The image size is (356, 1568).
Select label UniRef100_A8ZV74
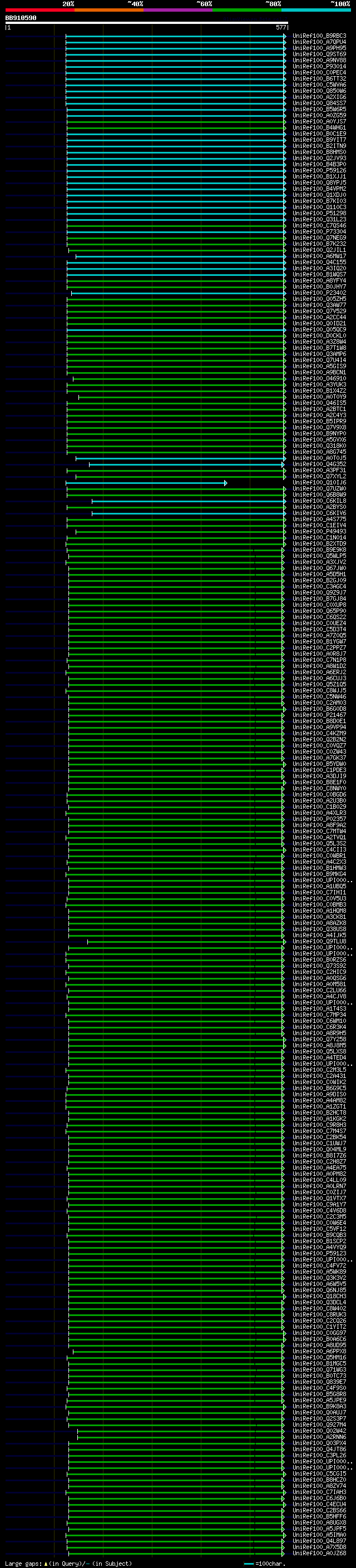click(319, 1486)
